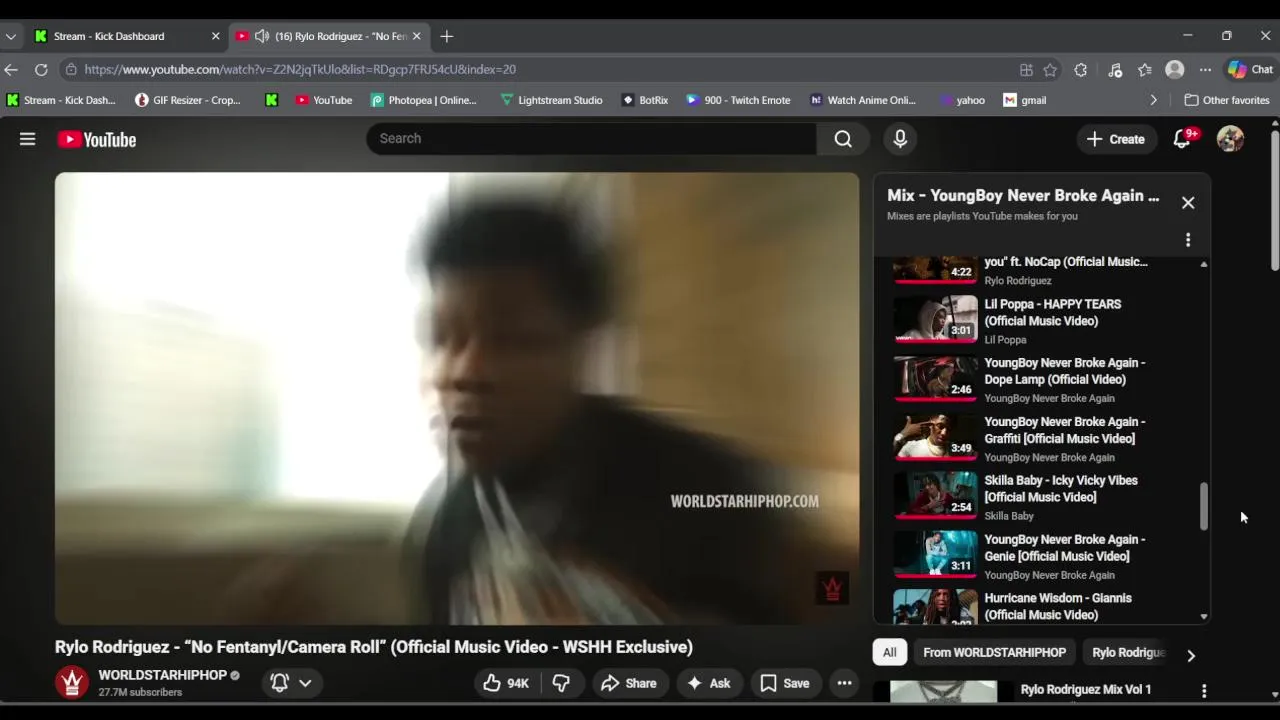Viewport: 1280px width, 720px height.
Task: Open Other favorites folder
Action: pos(1226,100)
